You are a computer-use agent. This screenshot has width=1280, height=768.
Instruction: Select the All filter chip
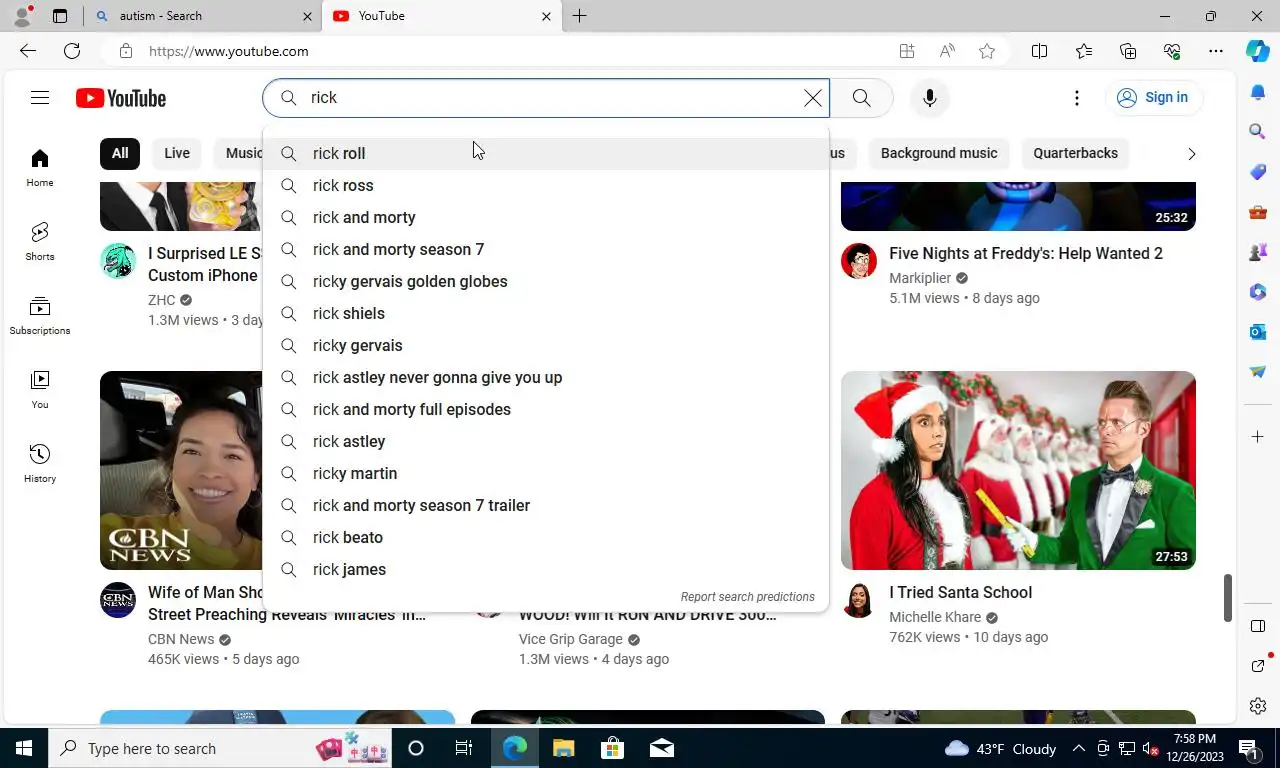click(120, 153)
